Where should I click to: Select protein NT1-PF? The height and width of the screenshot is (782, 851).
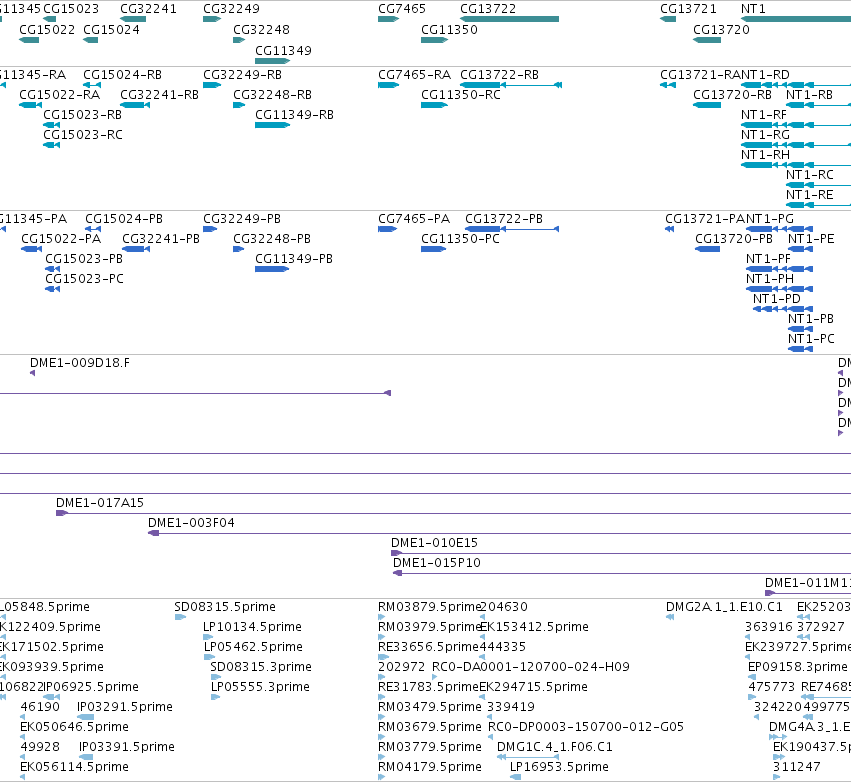tap(768, 259)
